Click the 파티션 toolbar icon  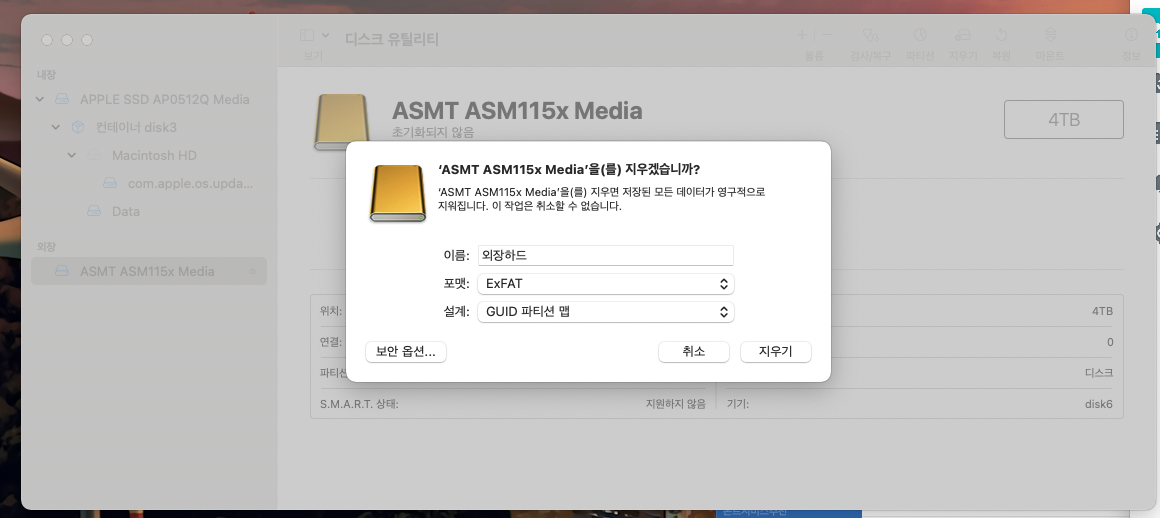(x=920, y=35)
